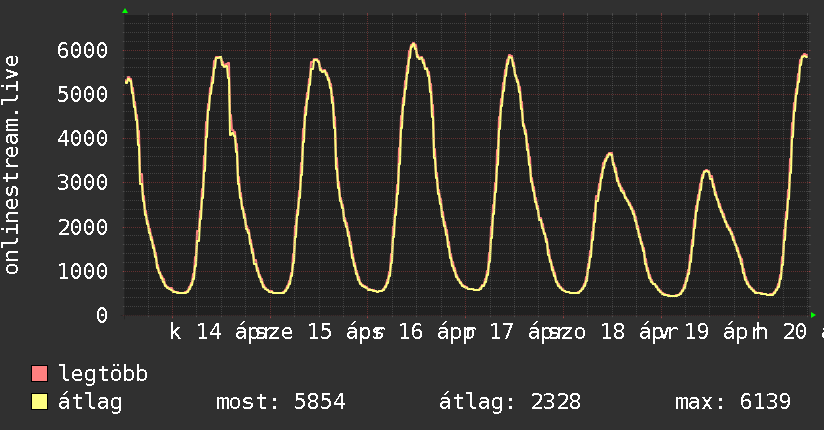Click the onlinestream.live vertical axis title
Image resolution: width=824 pixels, height=430 pixels.
pyautogui.click(x=11, y=165)
